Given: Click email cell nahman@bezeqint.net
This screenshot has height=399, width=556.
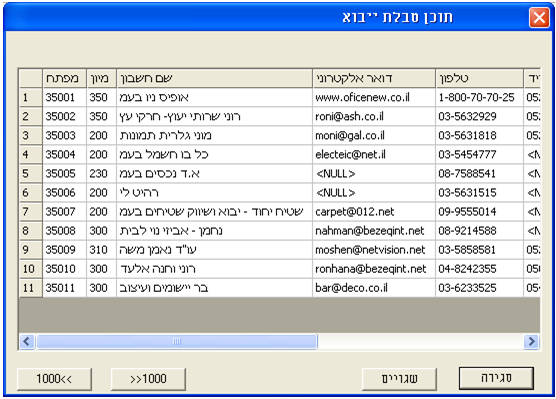Looking at the screenshot, I should 374,231.
